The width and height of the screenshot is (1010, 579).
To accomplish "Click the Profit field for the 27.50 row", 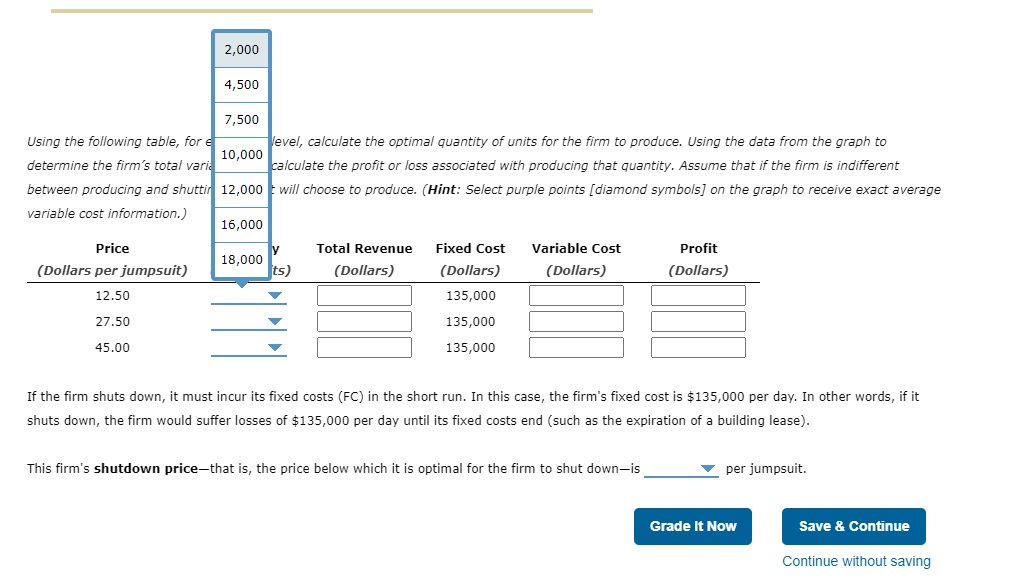I will pos(698,320).
